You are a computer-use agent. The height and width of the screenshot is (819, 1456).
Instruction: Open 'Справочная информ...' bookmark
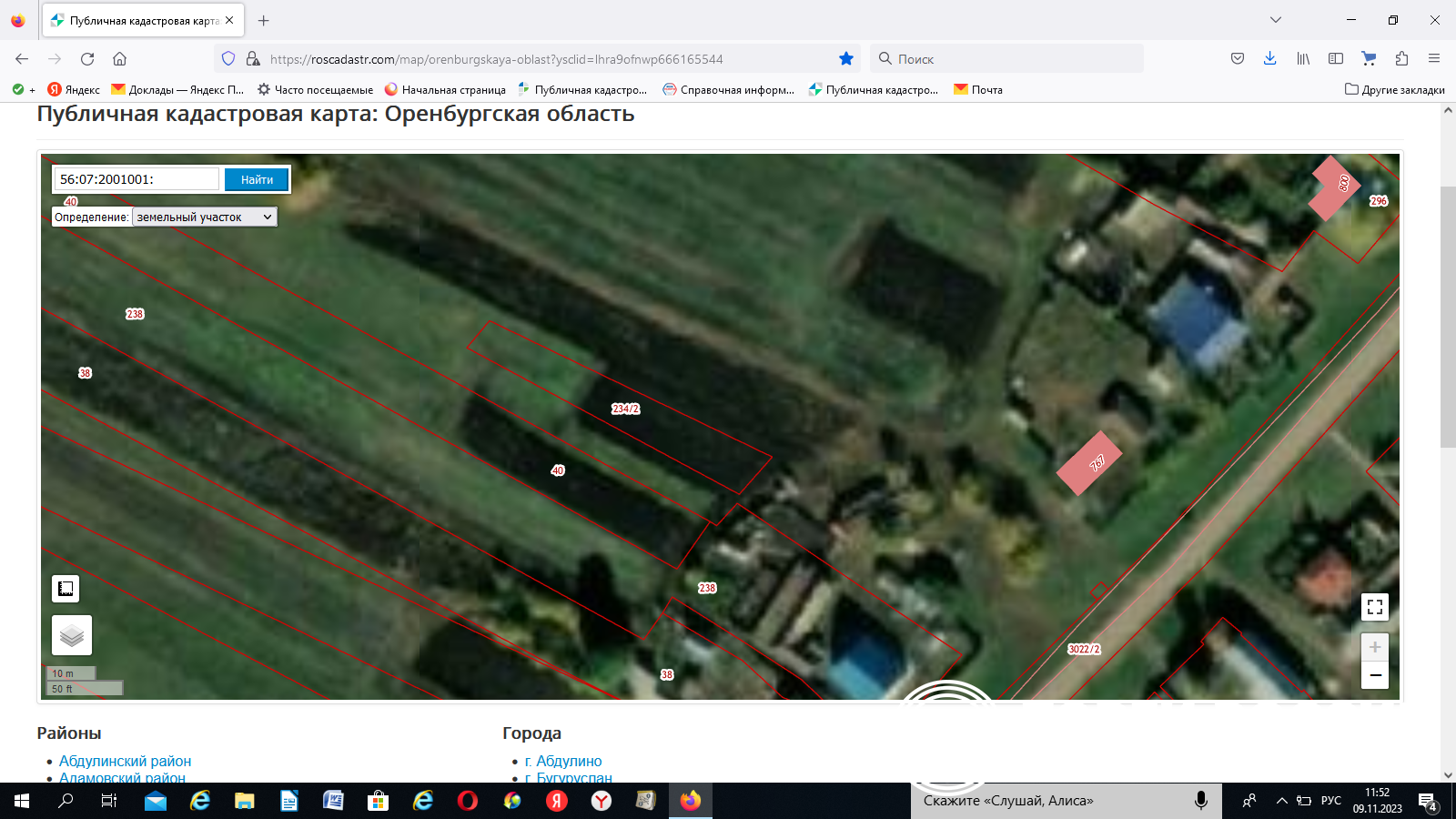pyautogui.click(x=729, y=90)
